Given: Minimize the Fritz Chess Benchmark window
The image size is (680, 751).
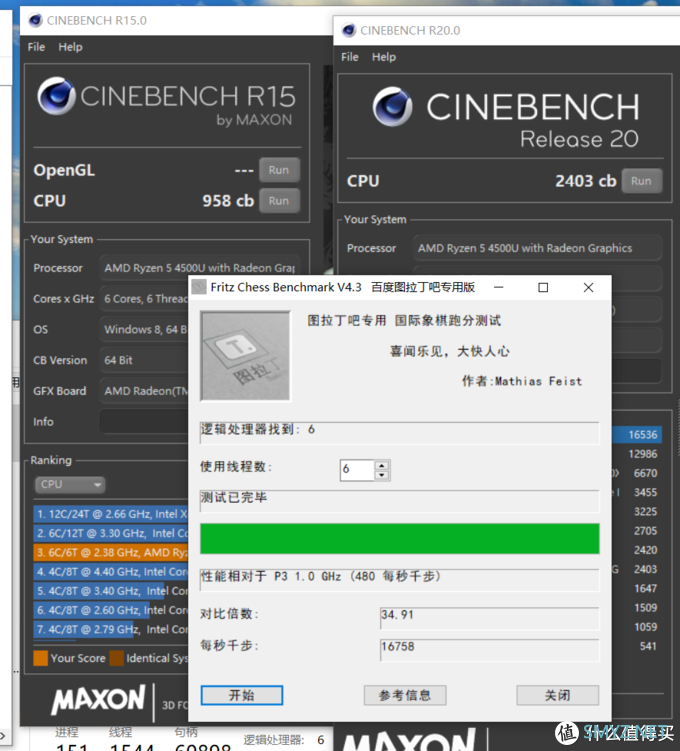Looking at the screenshot, I should pyautogui.click(x=499, y=287).
